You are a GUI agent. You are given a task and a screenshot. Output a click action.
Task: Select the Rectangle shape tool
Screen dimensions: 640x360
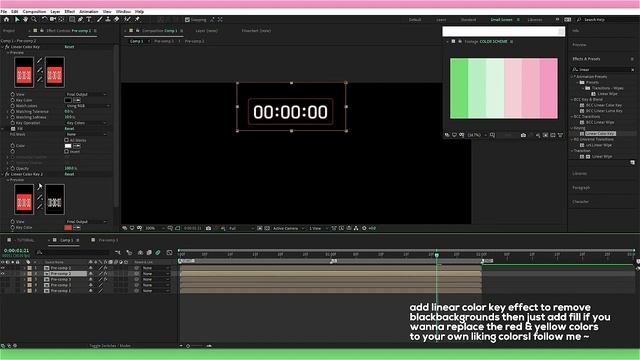[x=72, y=19]
